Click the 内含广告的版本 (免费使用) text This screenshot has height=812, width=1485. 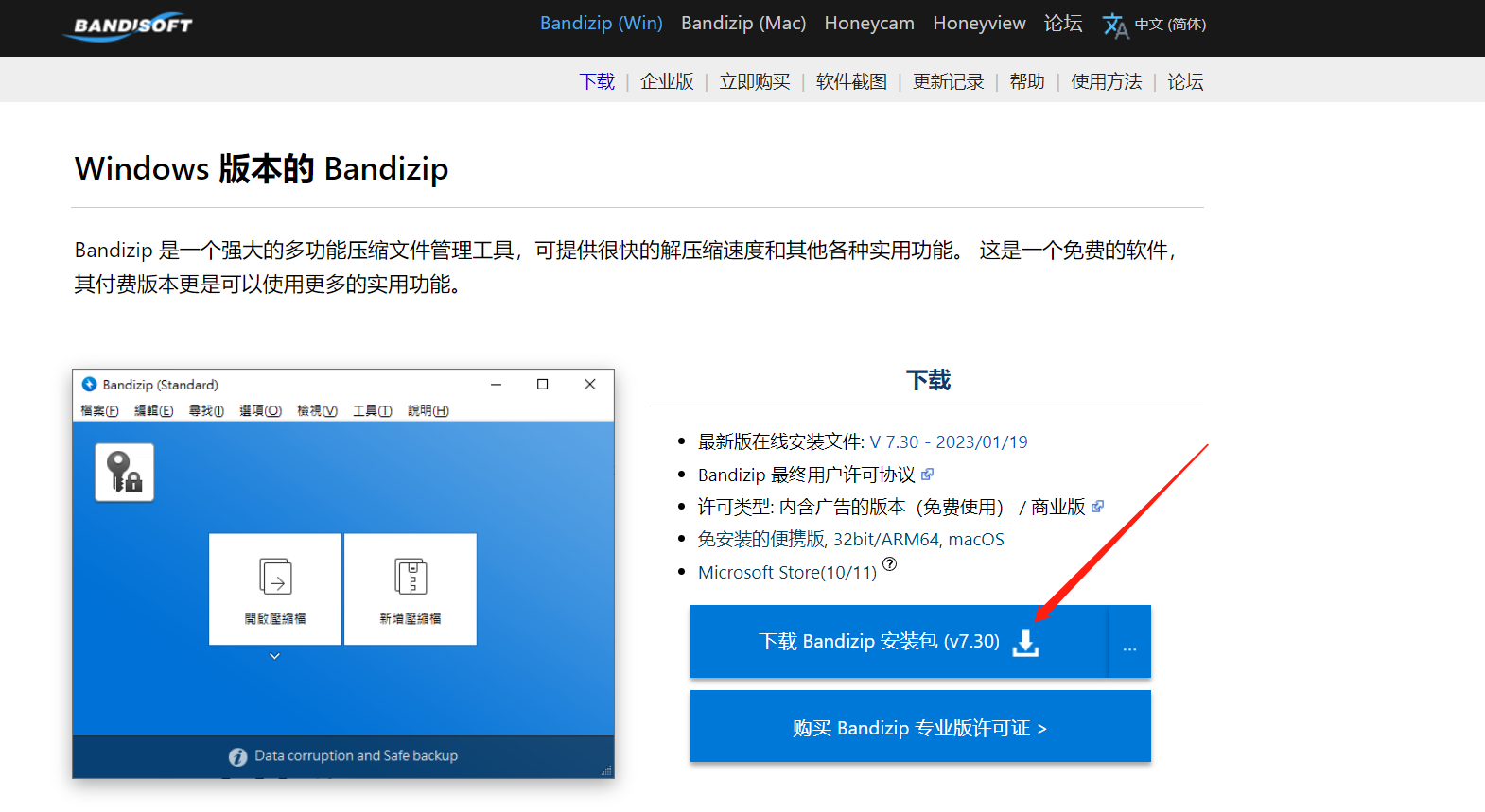892,507
